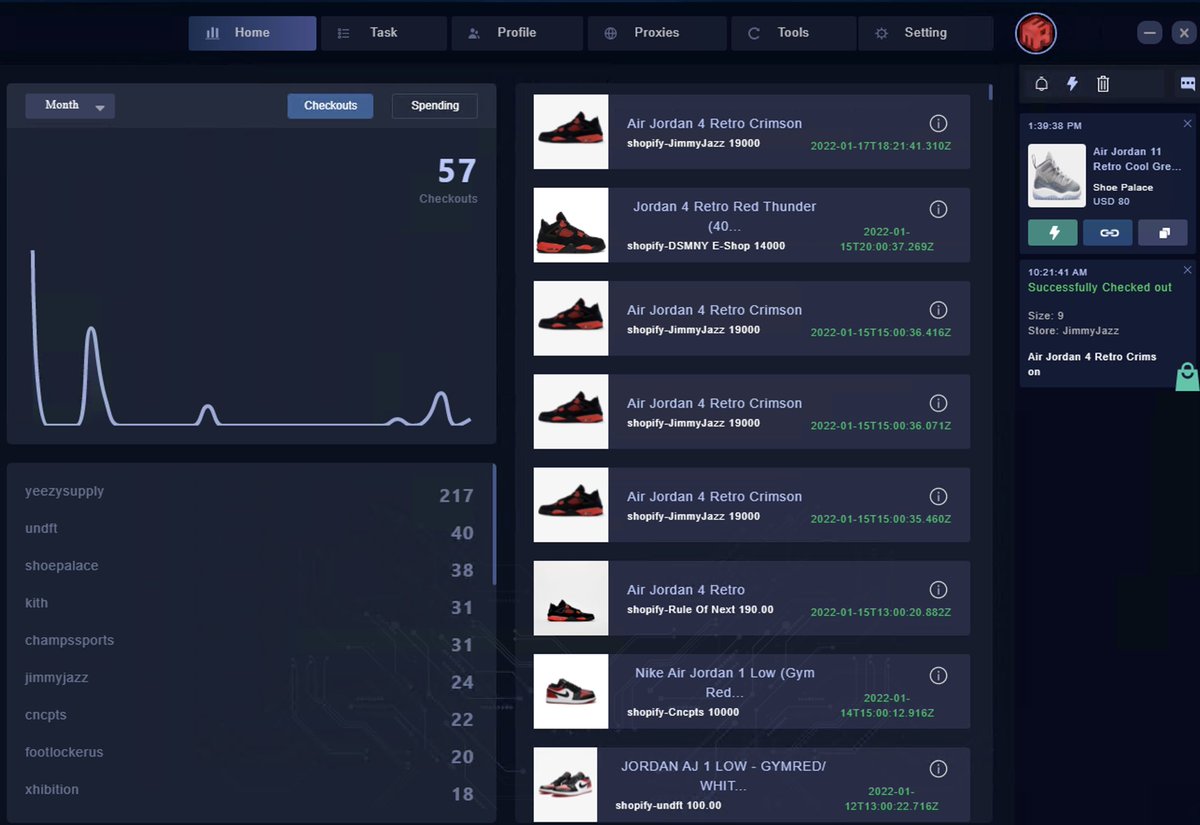The image size is (1200, 825).
Task: Select the yeezysupply store row
Action: [250, 493]
